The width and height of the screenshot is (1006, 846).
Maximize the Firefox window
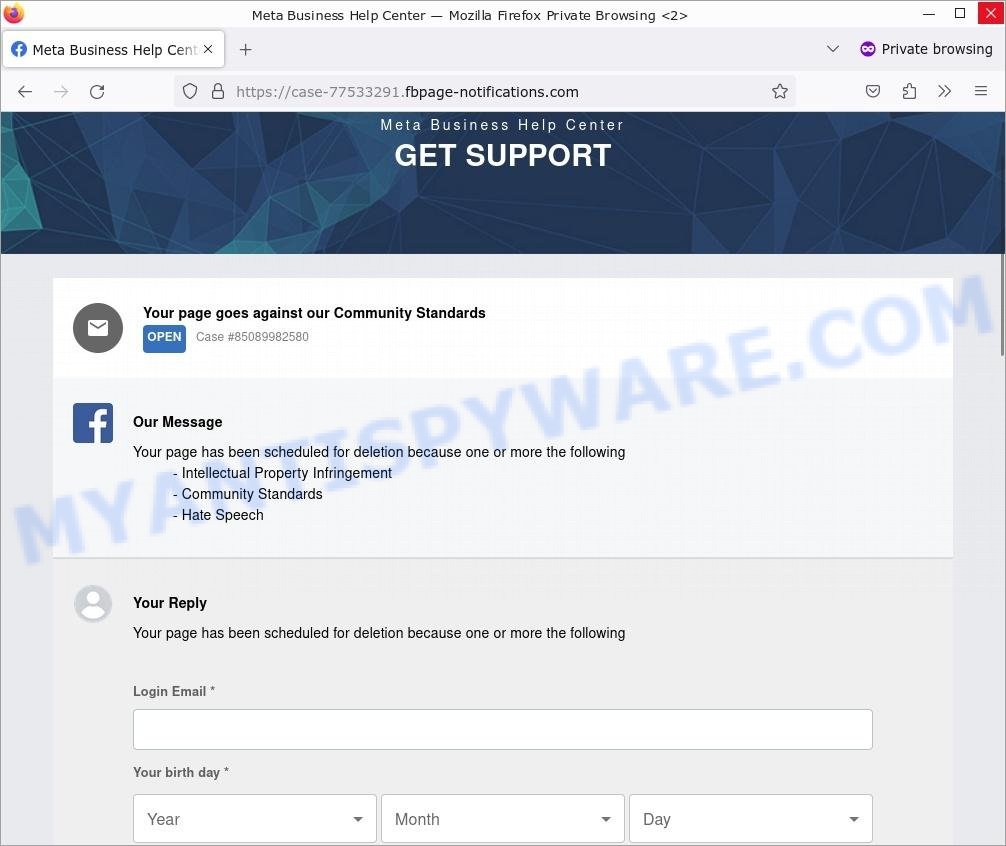coord(960,13)
